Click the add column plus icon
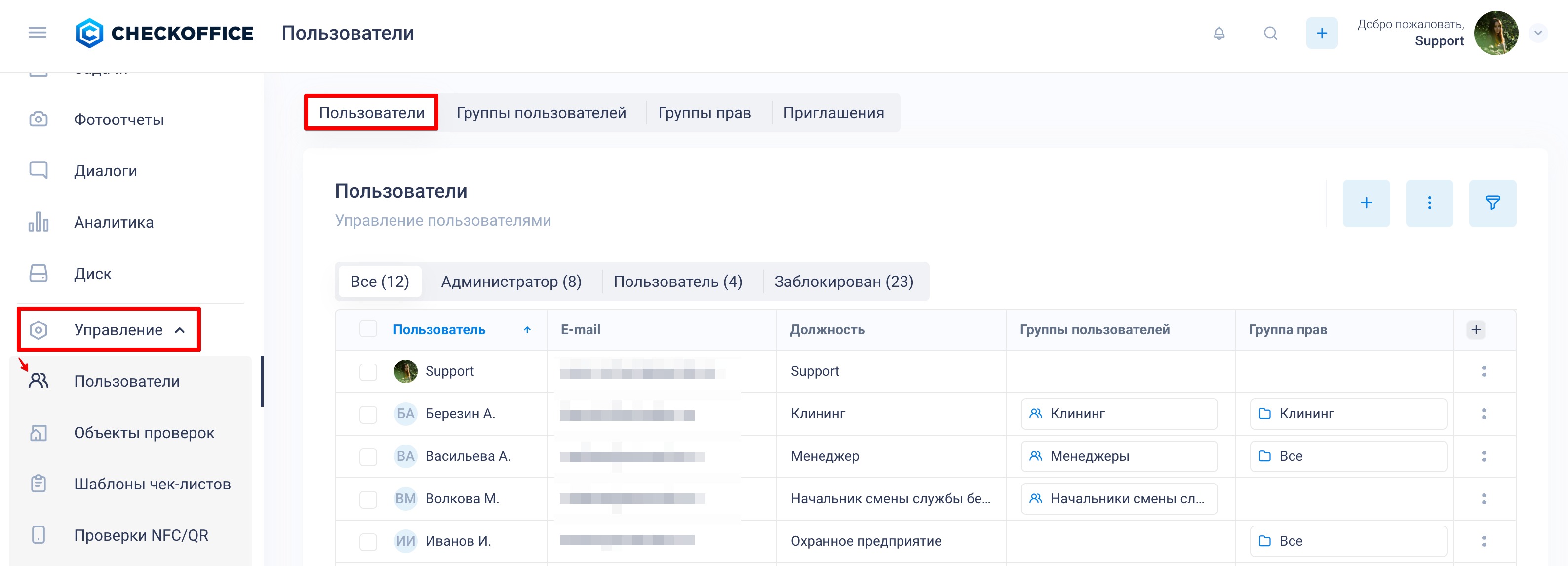The image size is (1568, 566). (x=1476, y=329)
